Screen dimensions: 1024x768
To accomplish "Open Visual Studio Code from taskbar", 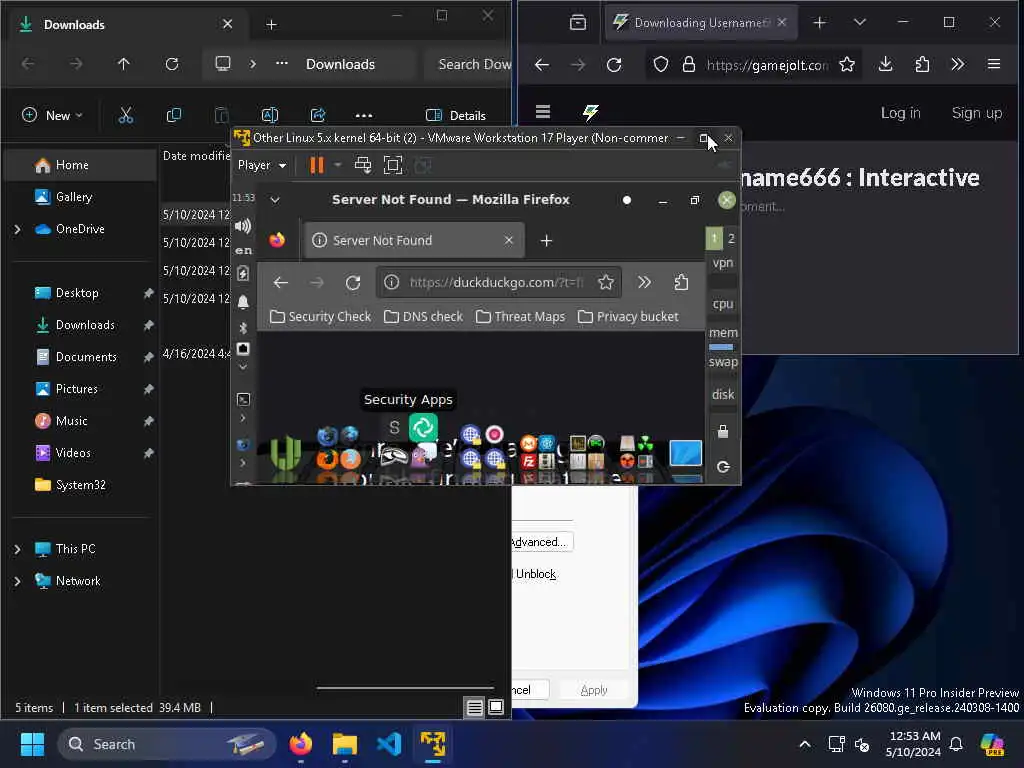I will coord(389,744).
